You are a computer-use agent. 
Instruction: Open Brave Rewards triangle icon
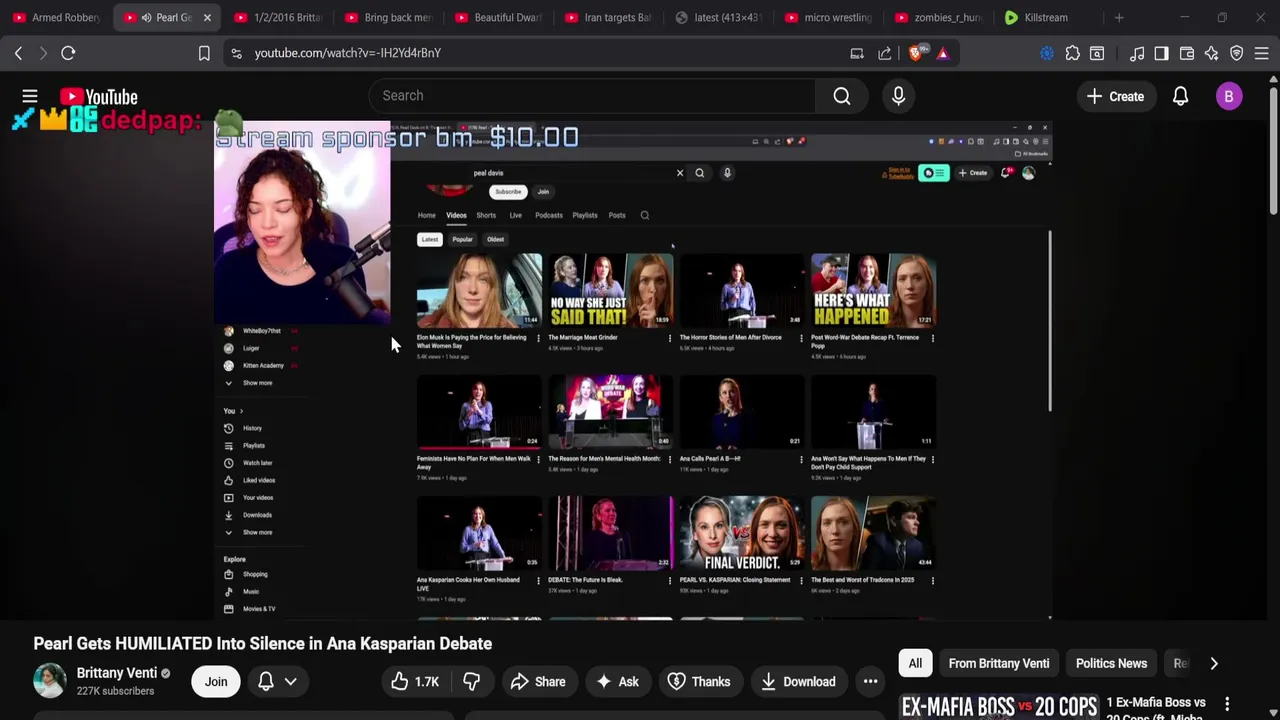tap(942, 53)
